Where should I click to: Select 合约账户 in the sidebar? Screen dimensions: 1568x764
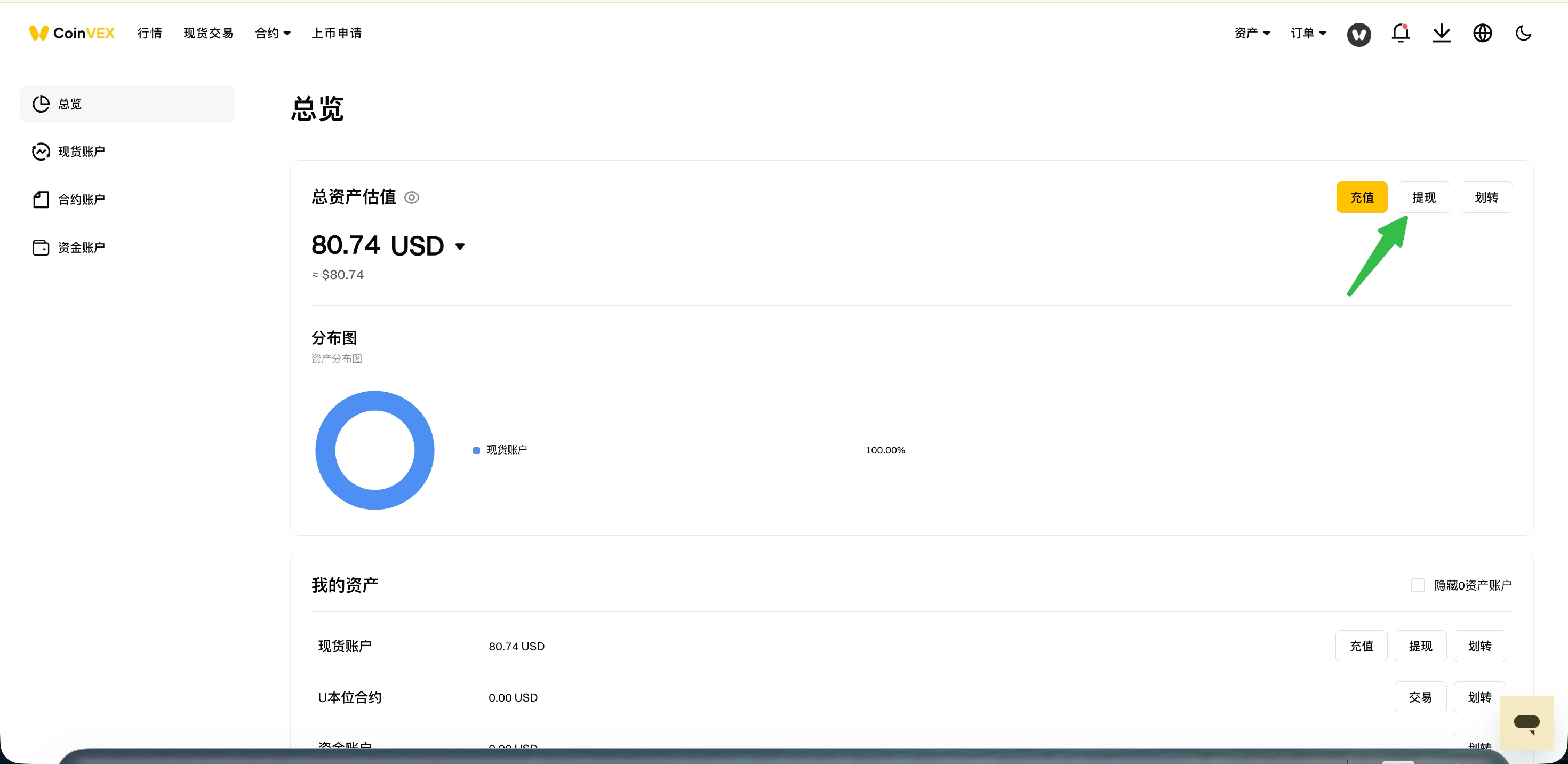127,200
